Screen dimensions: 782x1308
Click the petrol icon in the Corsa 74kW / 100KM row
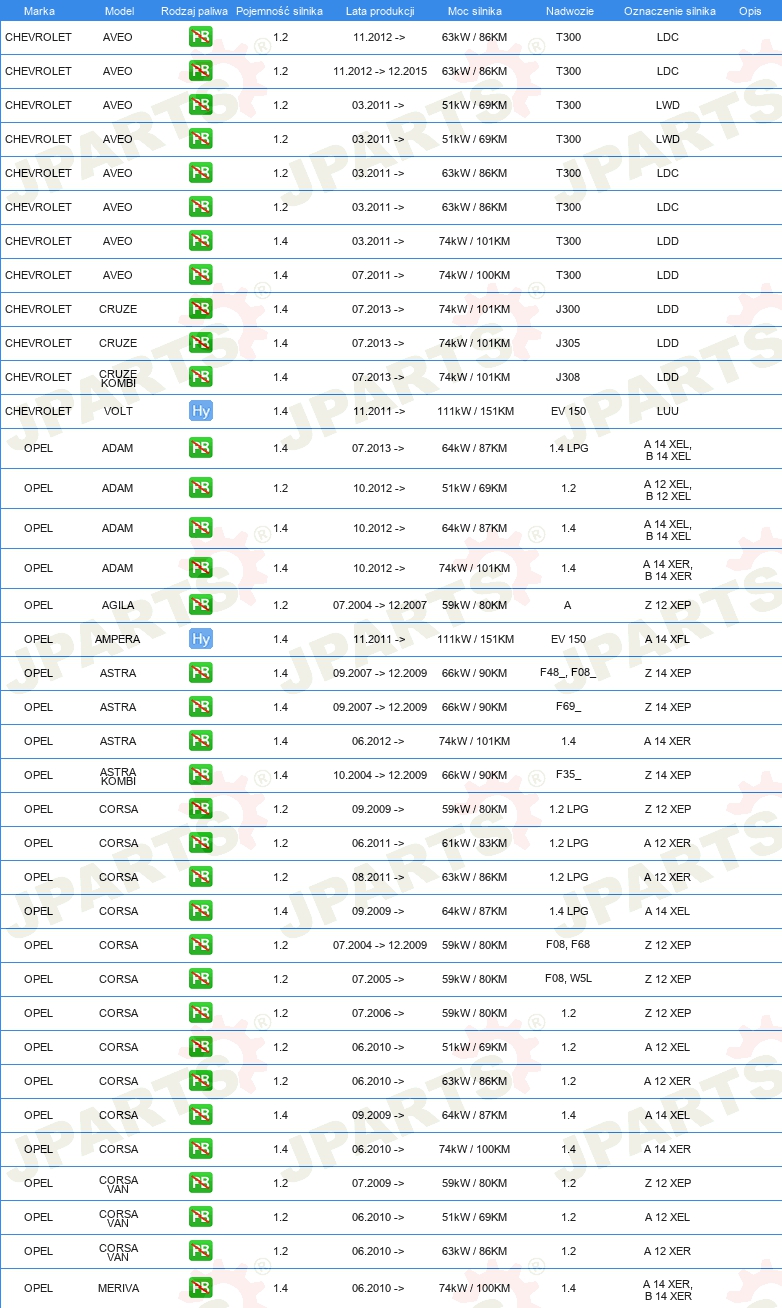[x=201, y=1149]
